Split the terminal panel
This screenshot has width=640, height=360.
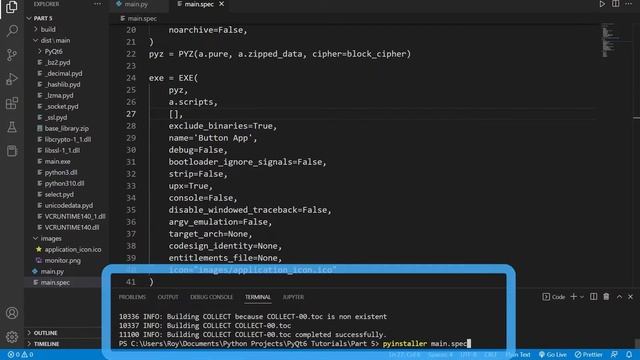[x=593, y=297]
